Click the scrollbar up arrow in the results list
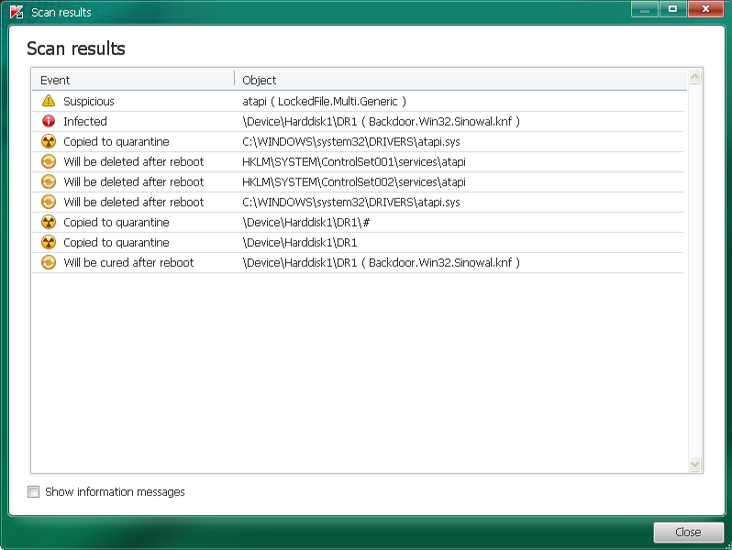 [695, 77]
